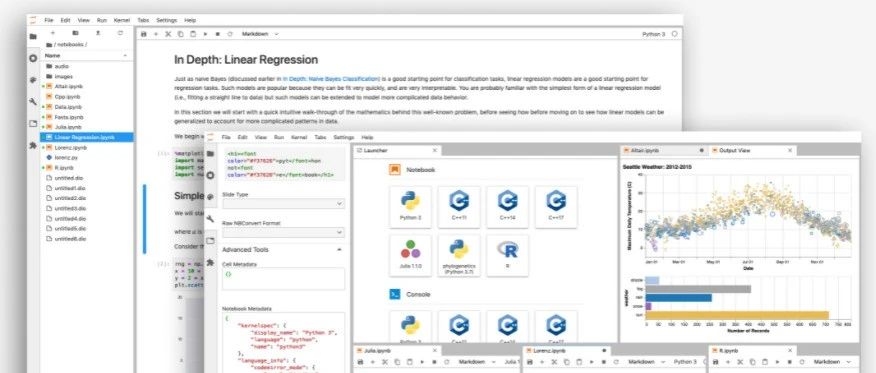Click the refresh file list icon in file browser
The height and width of the screenshot is (373, 876).
point(120,33)
